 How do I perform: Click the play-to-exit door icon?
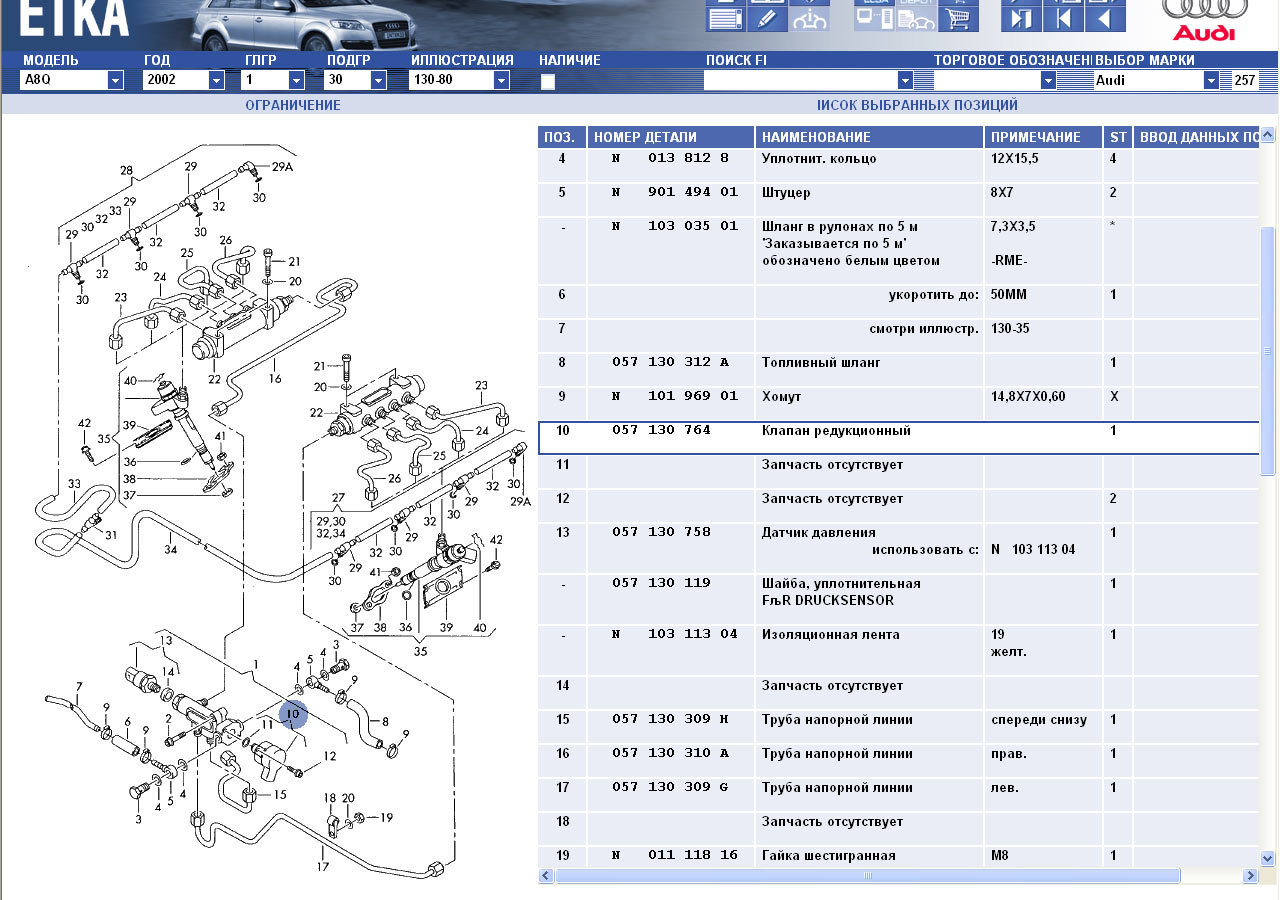click(x=1021, y=18)
